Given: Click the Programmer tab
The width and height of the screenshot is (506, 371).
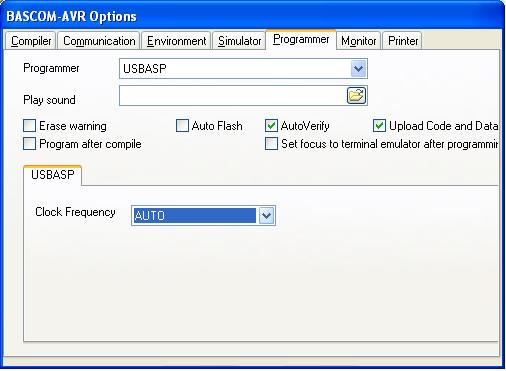Looking at the screenshot, I should [x=301, y=40].
